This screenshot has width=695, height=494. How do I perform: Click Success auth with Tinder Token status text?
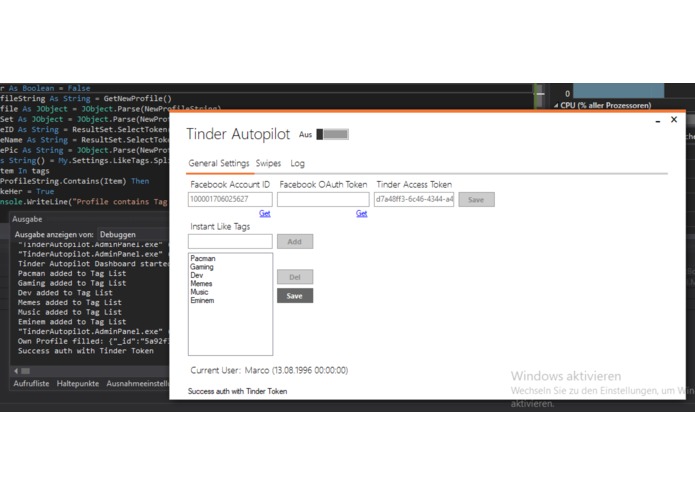point(238,391)
